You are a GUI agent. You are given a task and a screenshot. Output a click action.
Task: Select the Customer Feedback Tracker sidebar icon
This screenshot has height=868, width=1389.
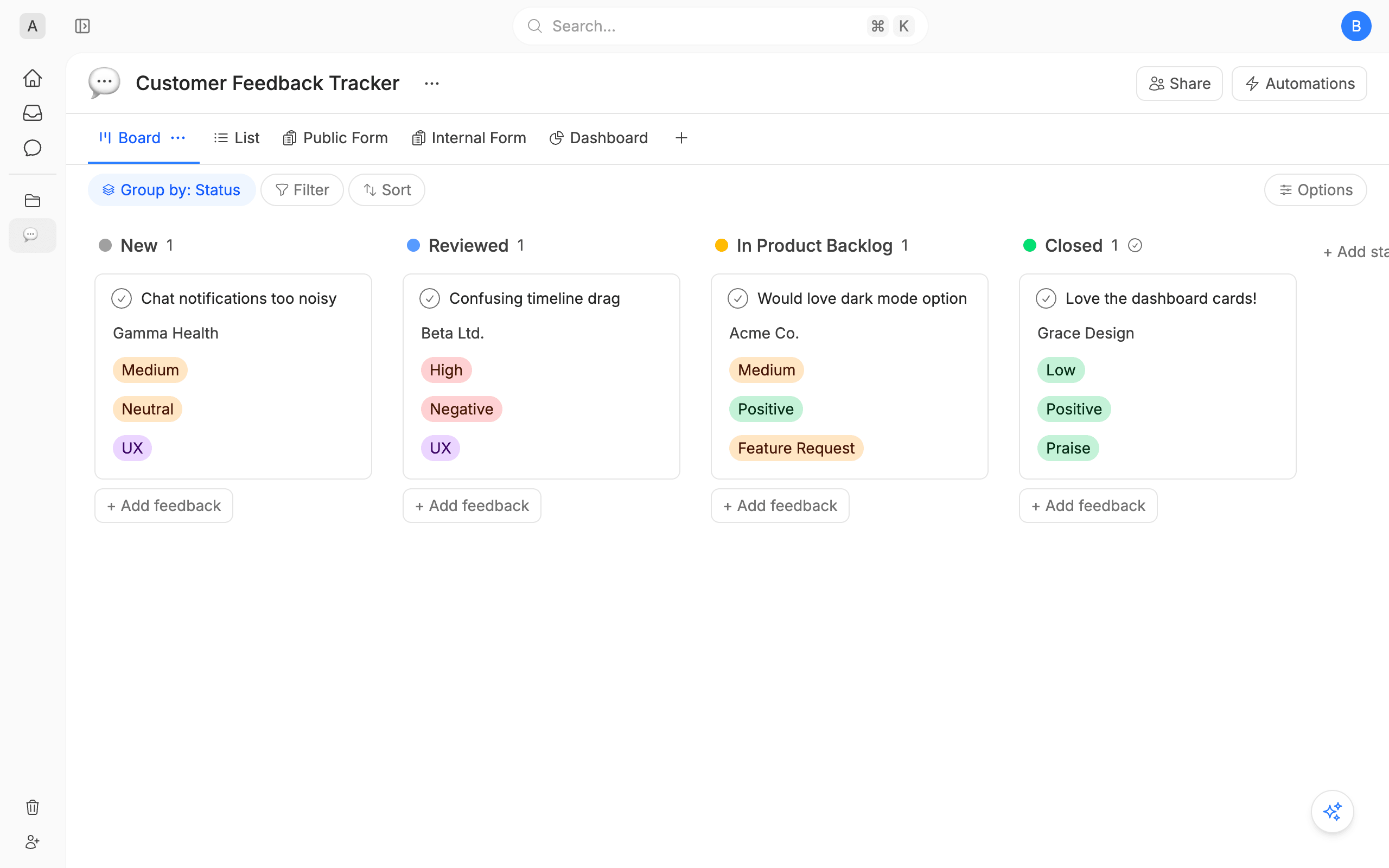32,235
